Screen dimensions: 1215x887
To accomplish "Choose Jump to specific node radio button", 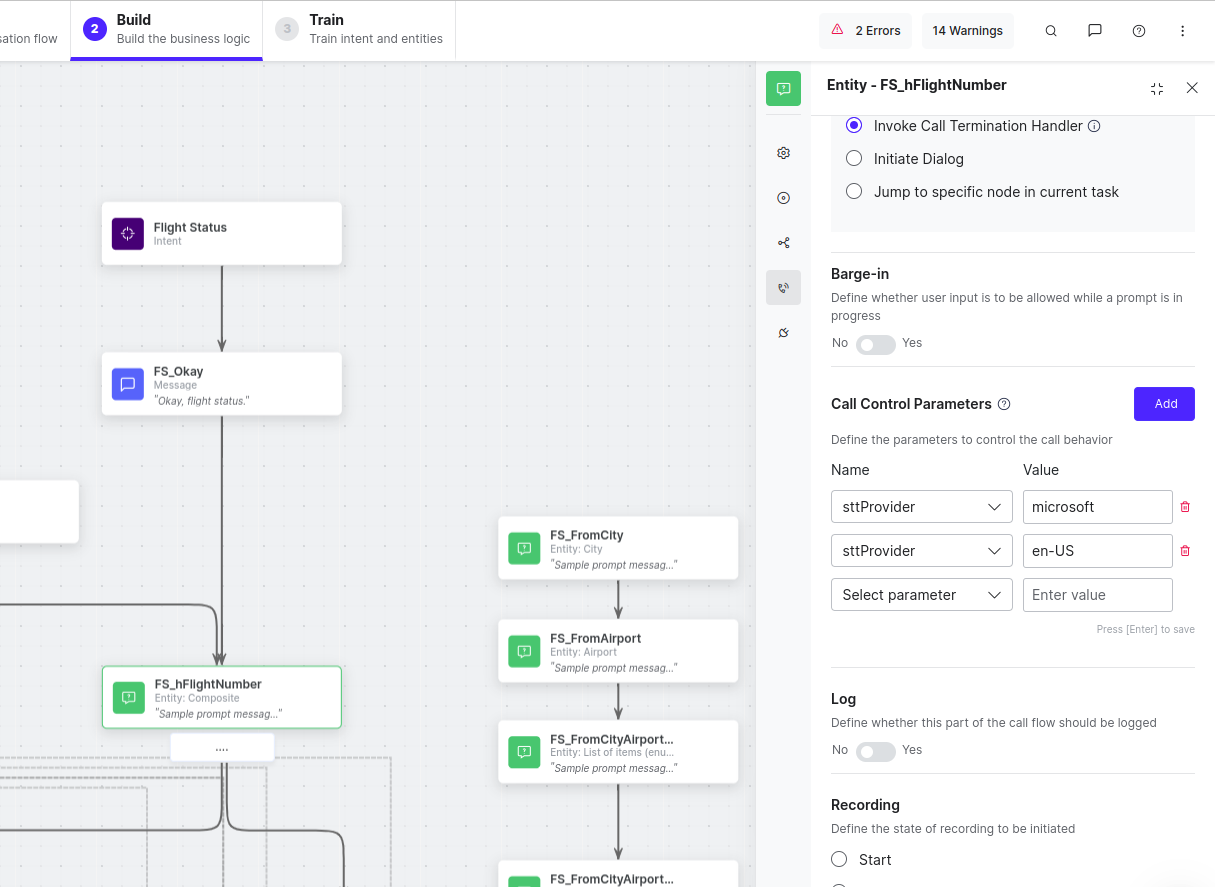I will (854, 192).
